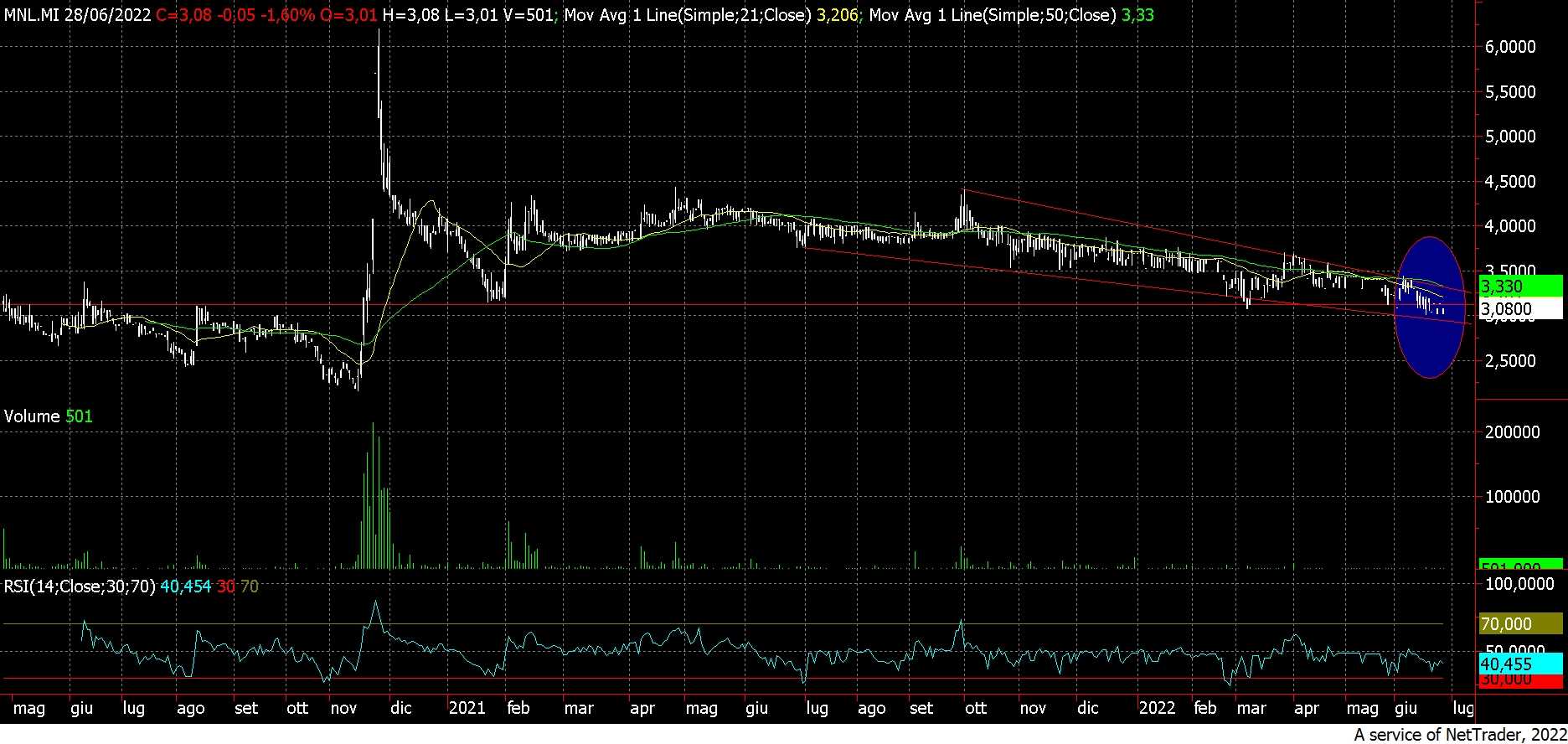
Task: Click the green 3,330 price tag
Action: click(1519, 287)
